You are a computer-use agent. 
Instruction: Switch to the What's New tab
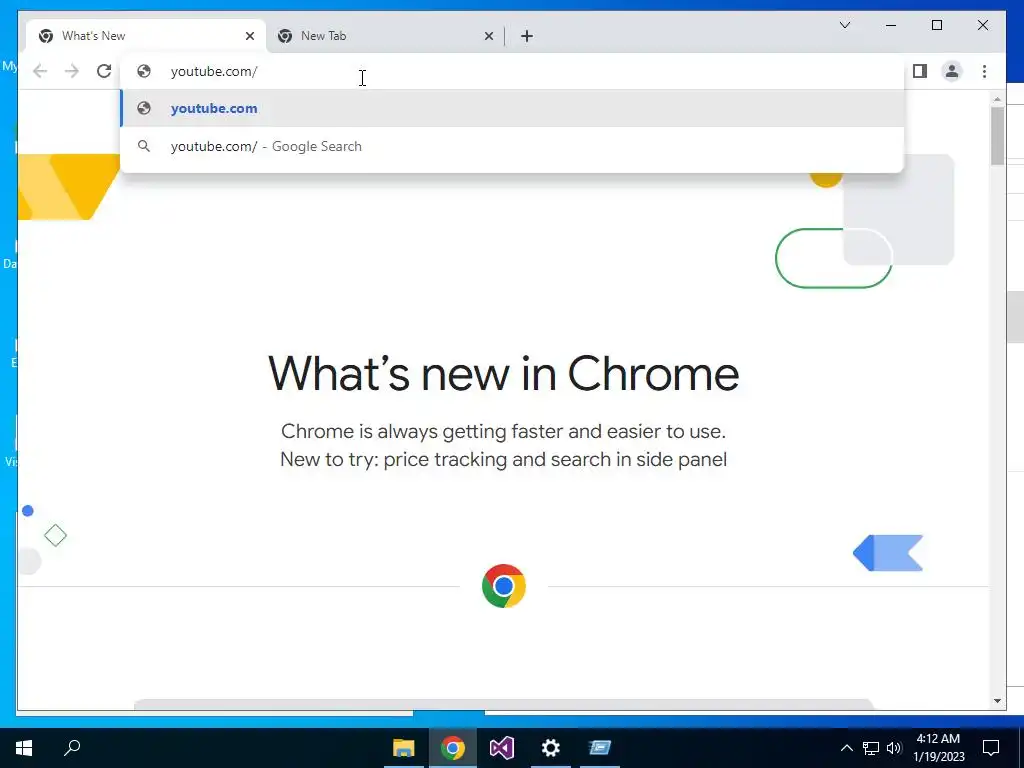pos(145,36)
